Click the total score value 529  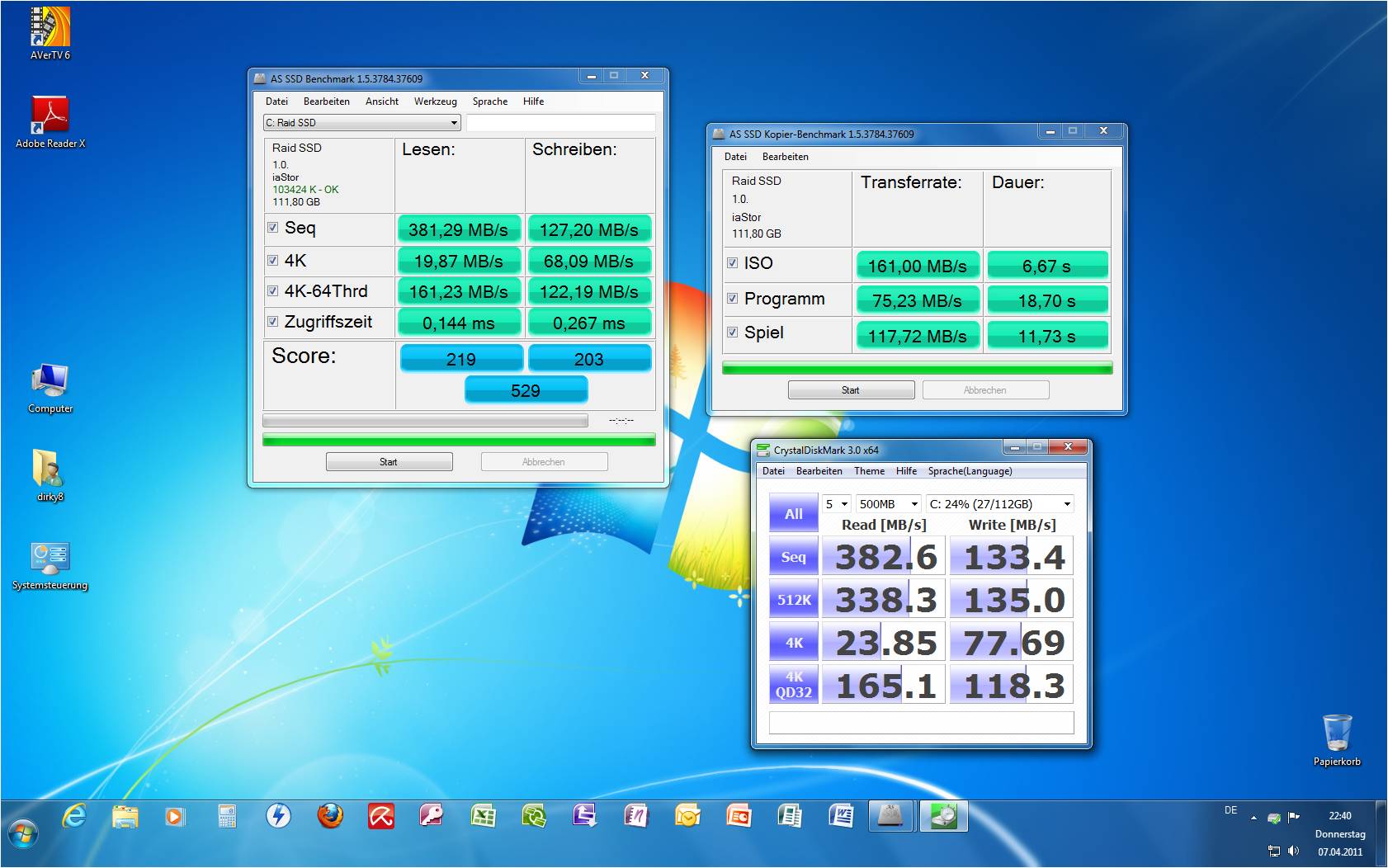[x=526, y=389]
